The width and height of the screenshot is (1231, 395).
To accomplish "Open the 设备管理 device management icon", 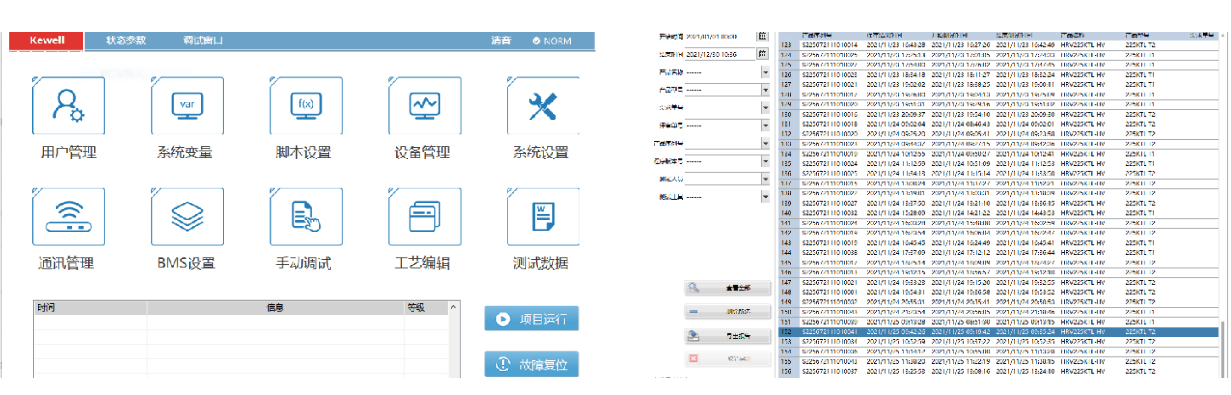I will click(x=424, y=105).
